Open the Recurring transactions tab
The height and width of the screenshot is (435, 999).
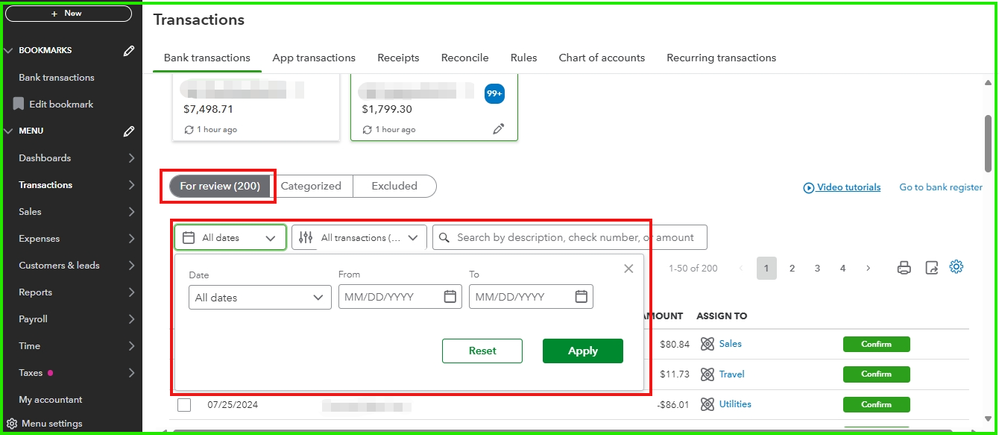pyautogui.click(x=721, y=58)
